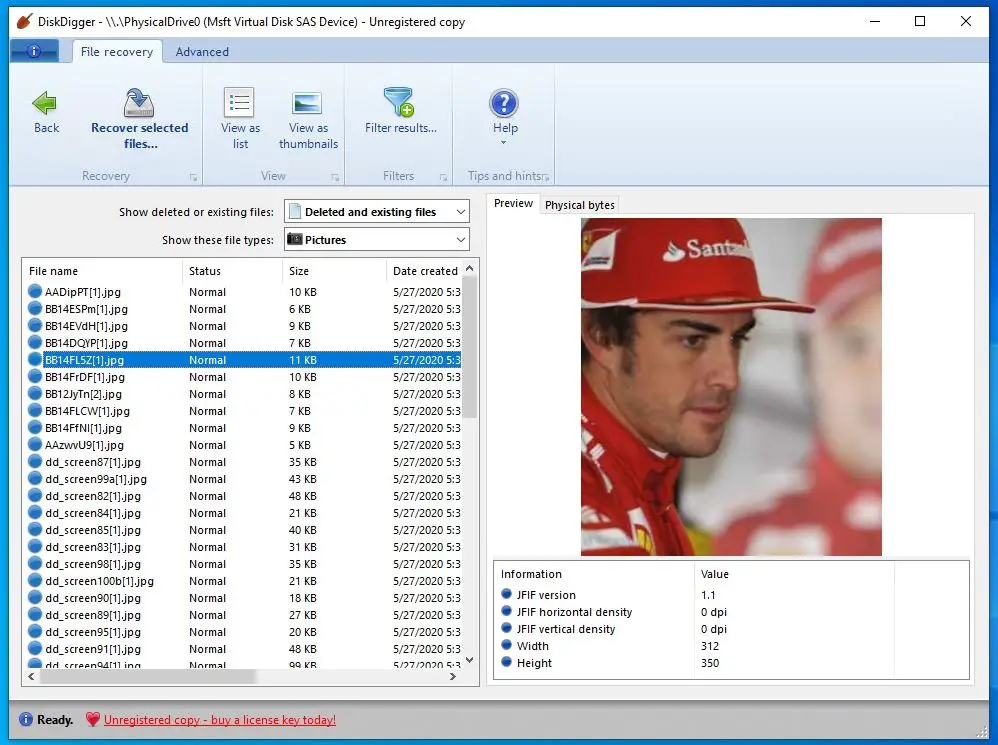Open the Filter results funnel icon
This screenshot has width=998, height=745.
coord(399,103)
